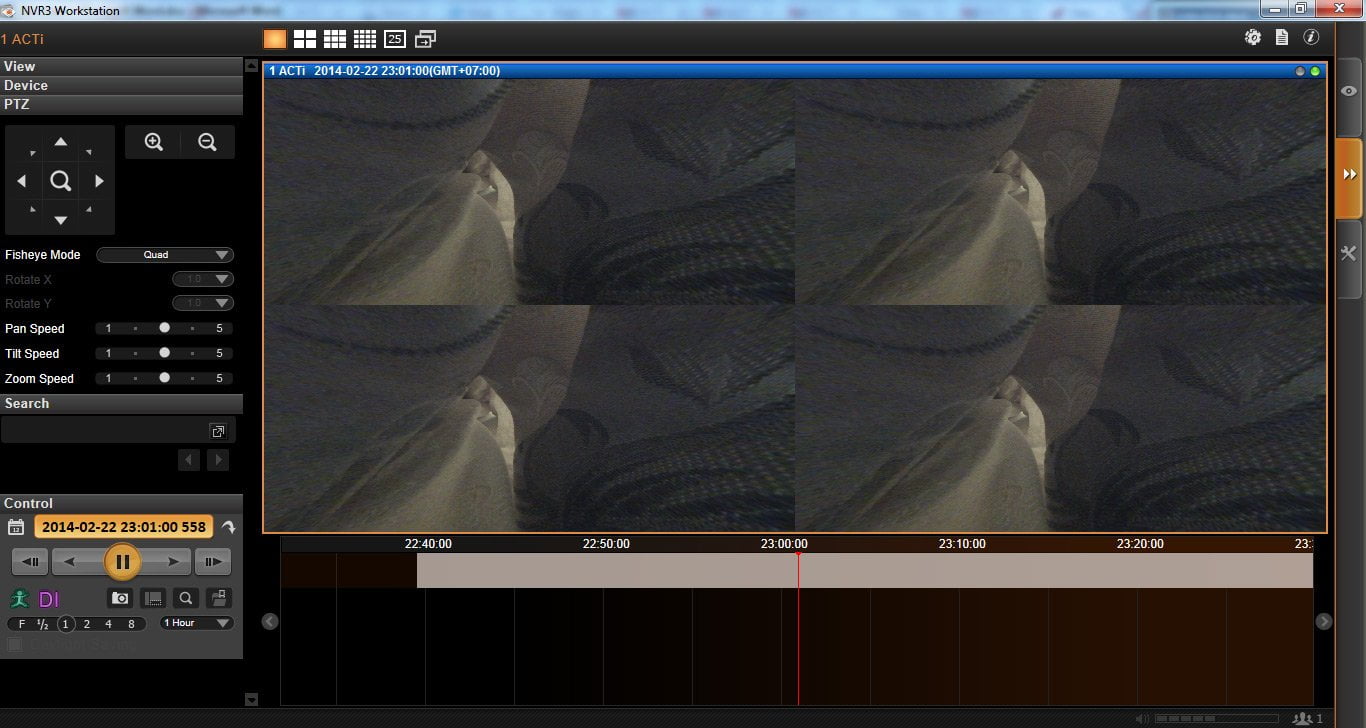1366x728 pixels.
Task: Move PTZ diagonally down-right
Action: point(89,209)
